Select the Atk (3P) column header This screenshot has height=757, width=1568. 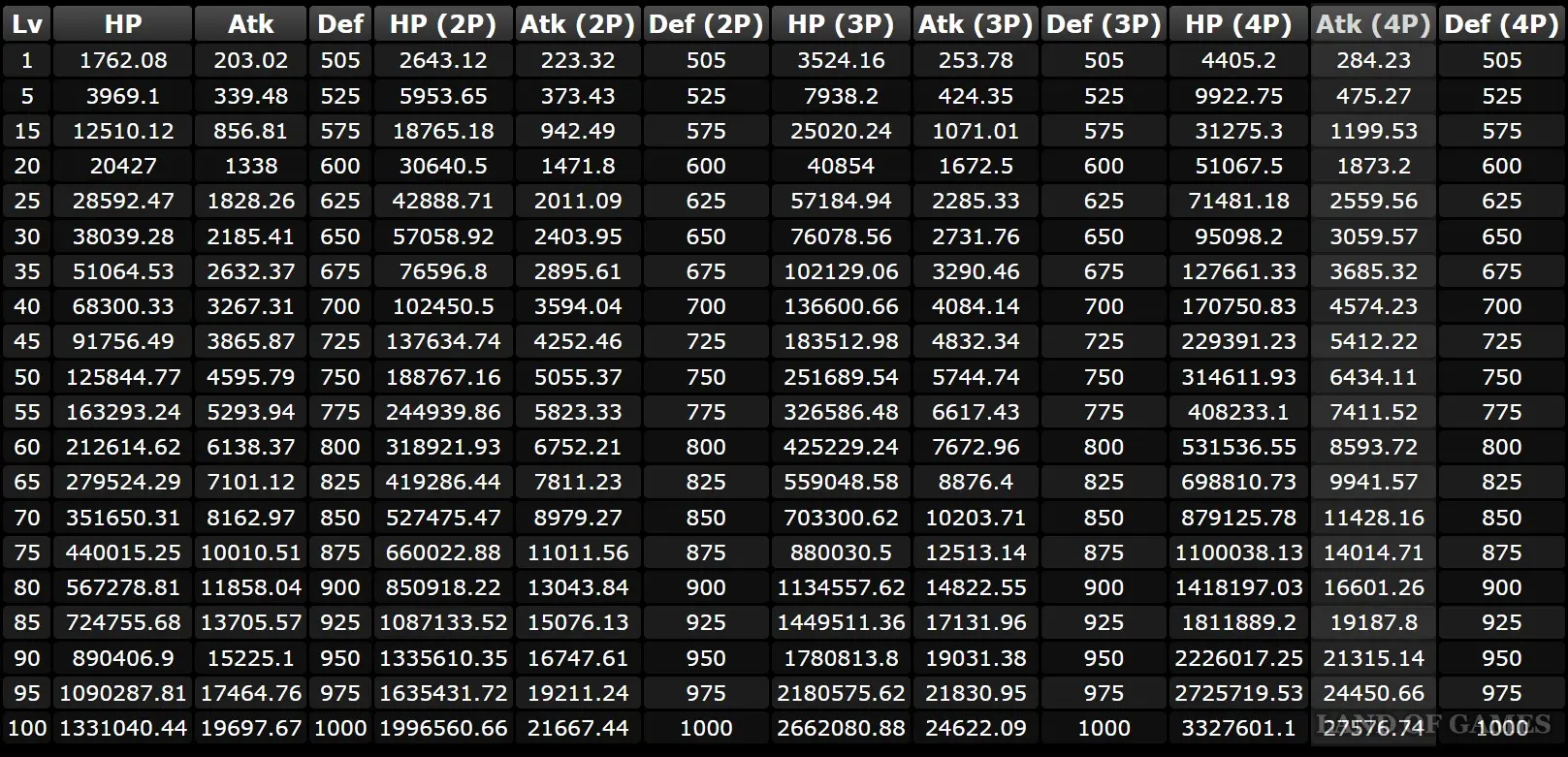976,24
